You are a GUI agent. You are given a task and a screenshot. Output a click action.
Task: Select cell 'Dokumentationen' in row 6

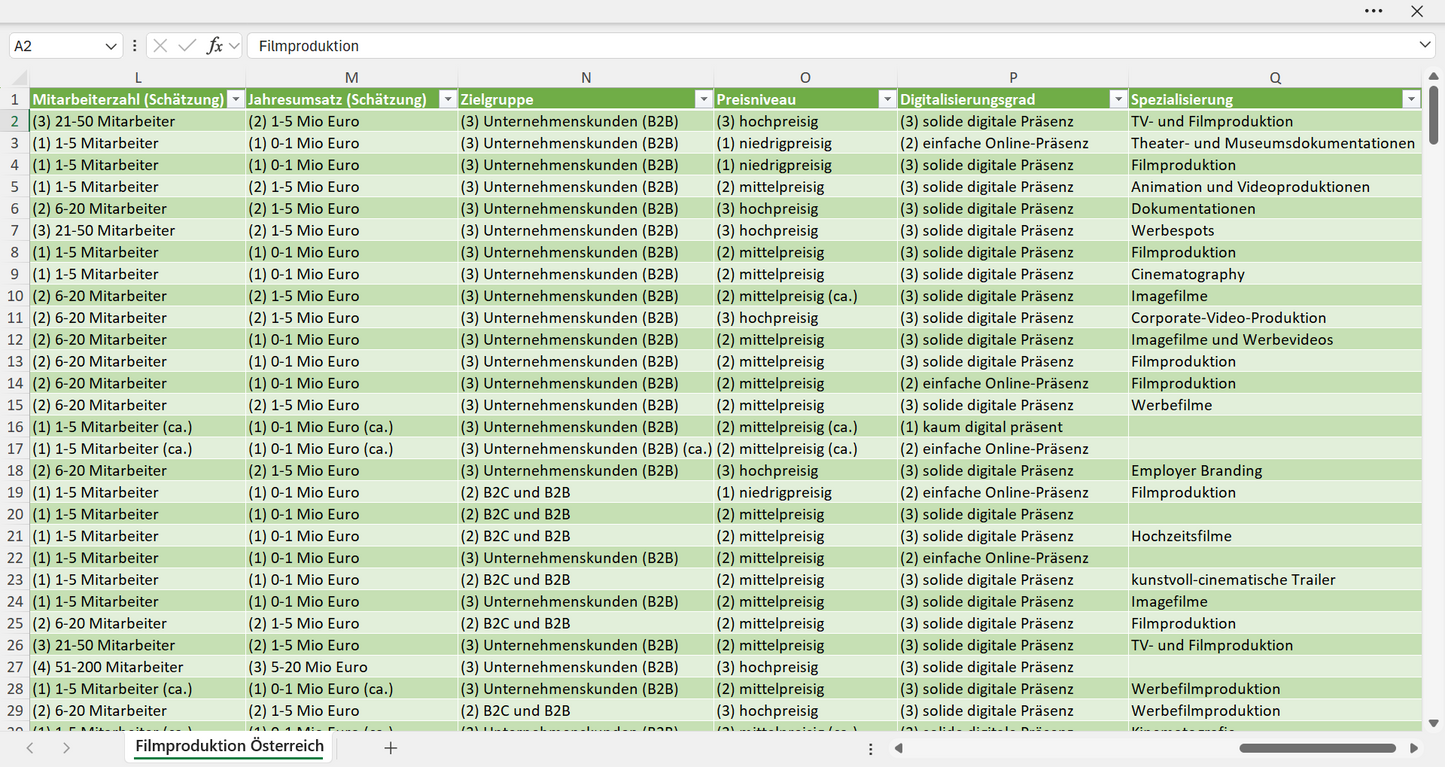1275,209
